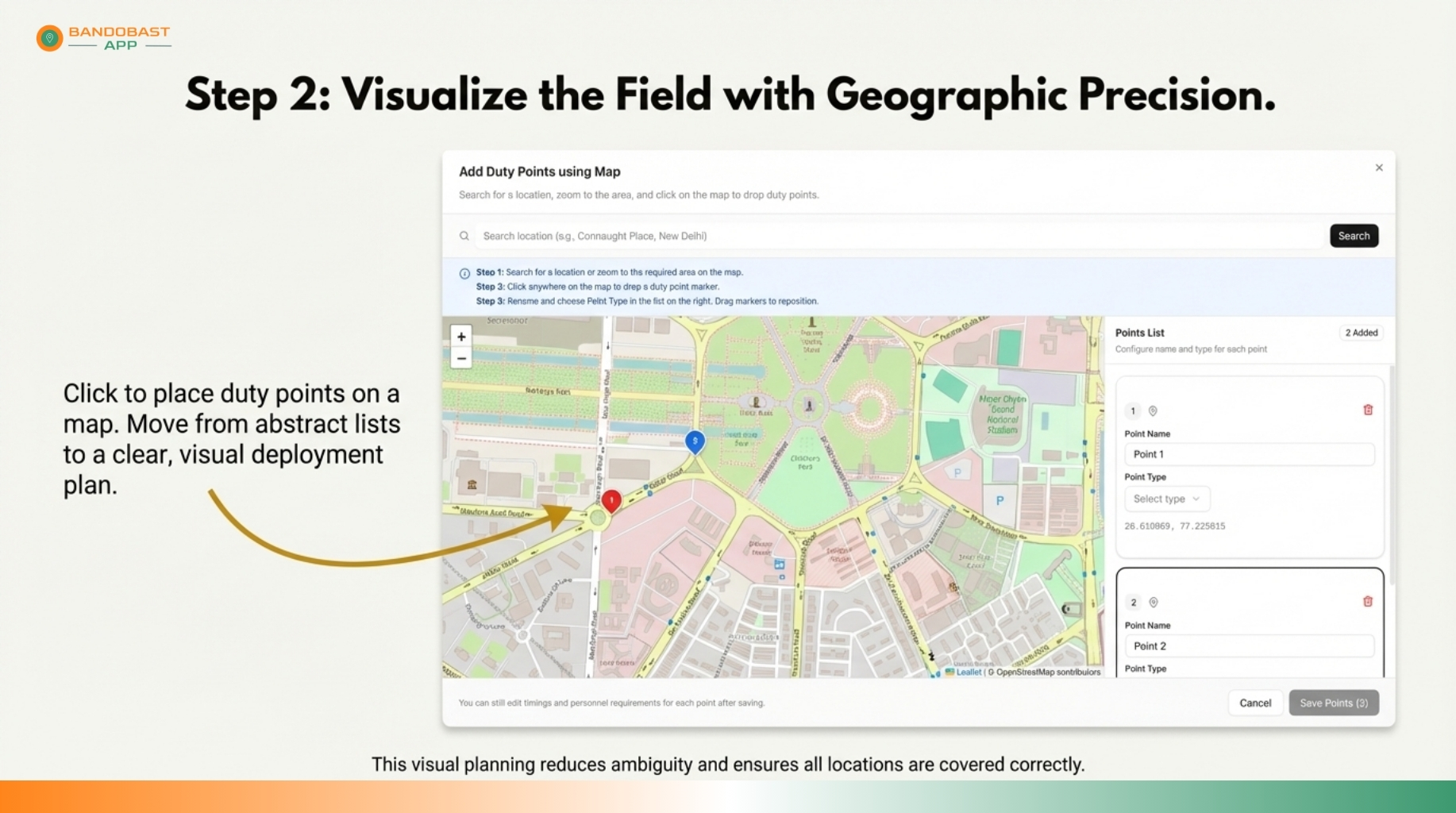Click the map zoom out minus button

pyautogui.click(x=461, y=359)
